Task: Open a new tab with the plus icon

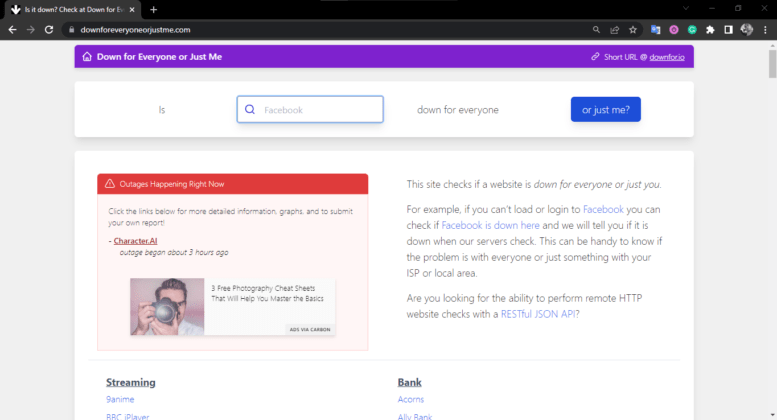Action: 154,9
